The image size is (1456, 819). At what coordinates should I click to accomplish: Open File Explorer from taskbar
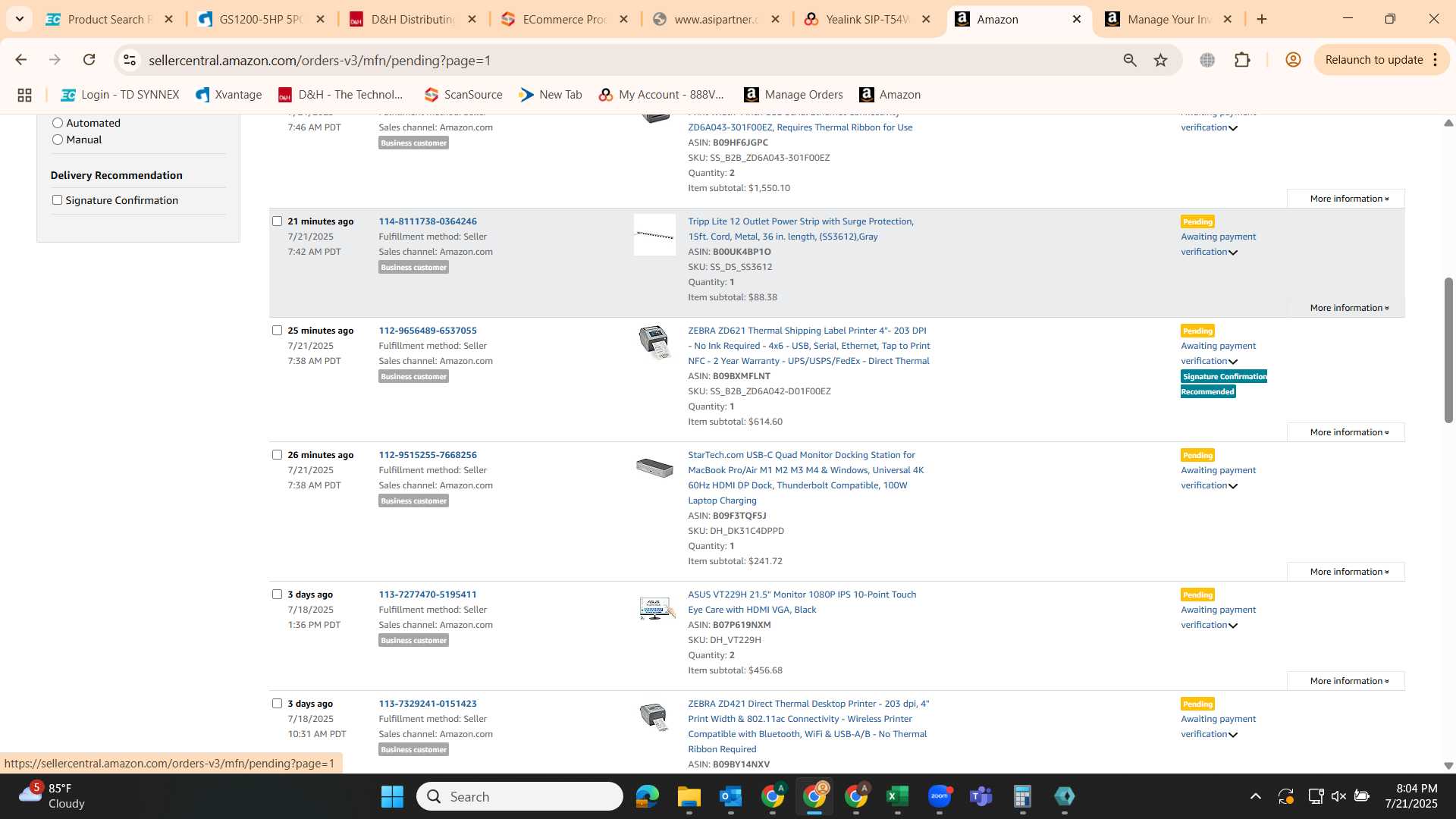689,796
